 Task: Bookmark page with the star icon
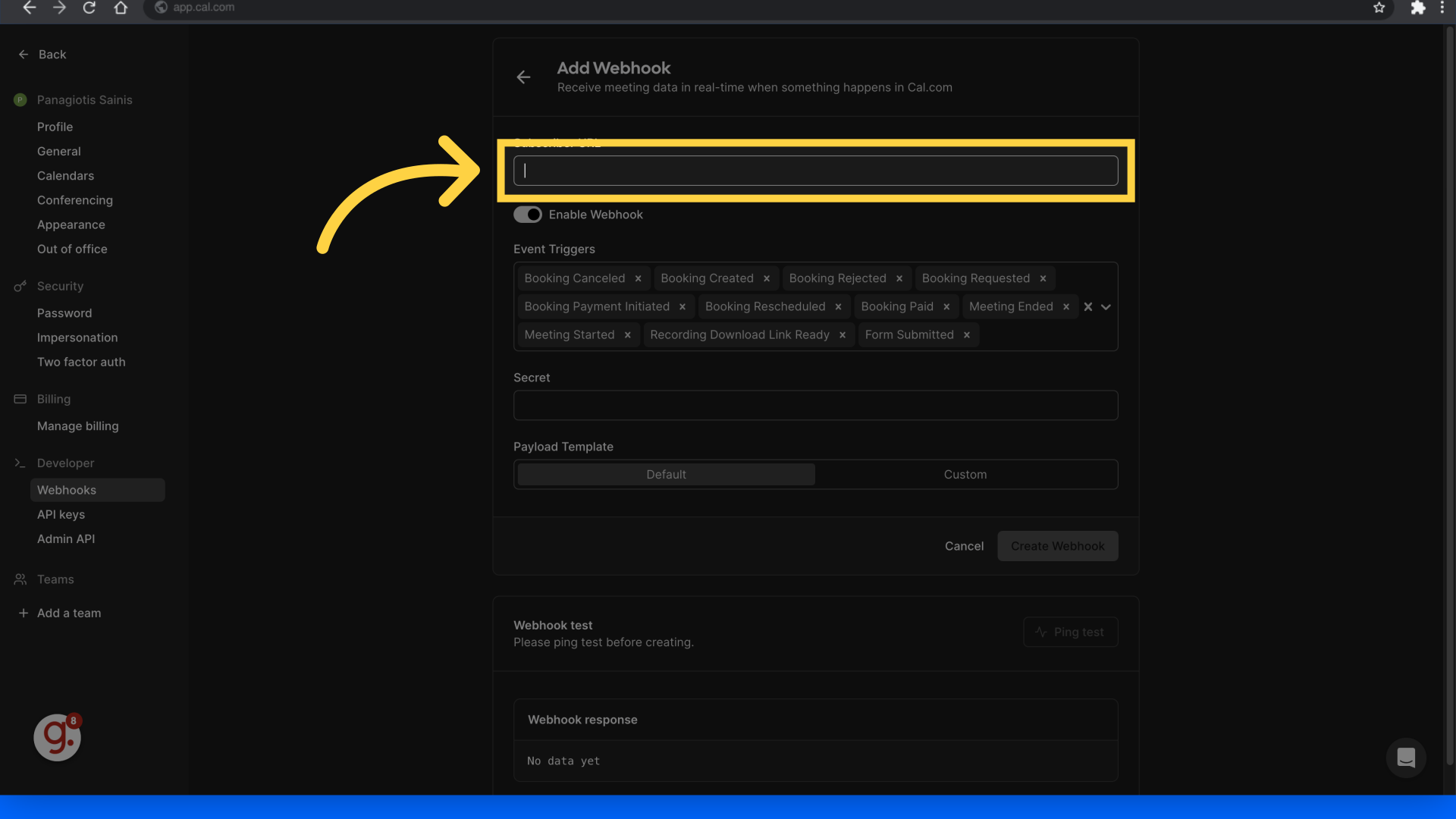1379,8
